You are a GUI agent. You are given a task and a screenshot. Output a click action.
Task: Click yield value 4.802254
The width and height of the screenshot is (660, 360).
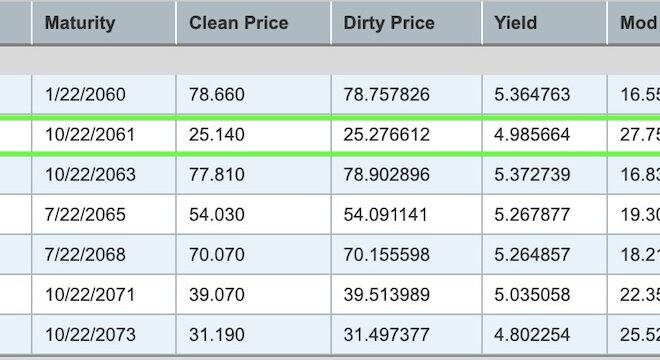point(532,335)
